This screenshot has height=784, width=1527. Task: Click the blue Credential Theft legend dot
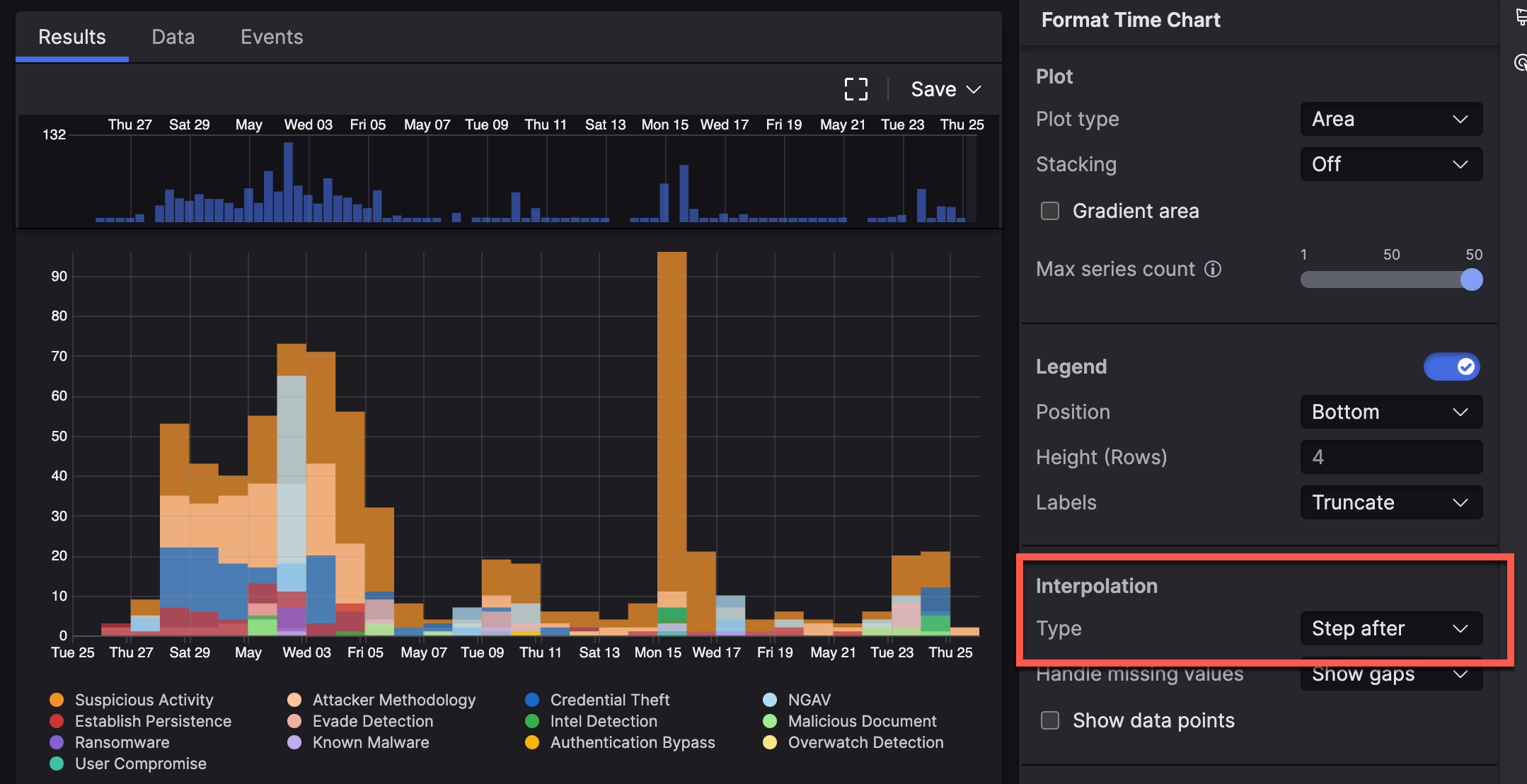(x=531, y=700)
